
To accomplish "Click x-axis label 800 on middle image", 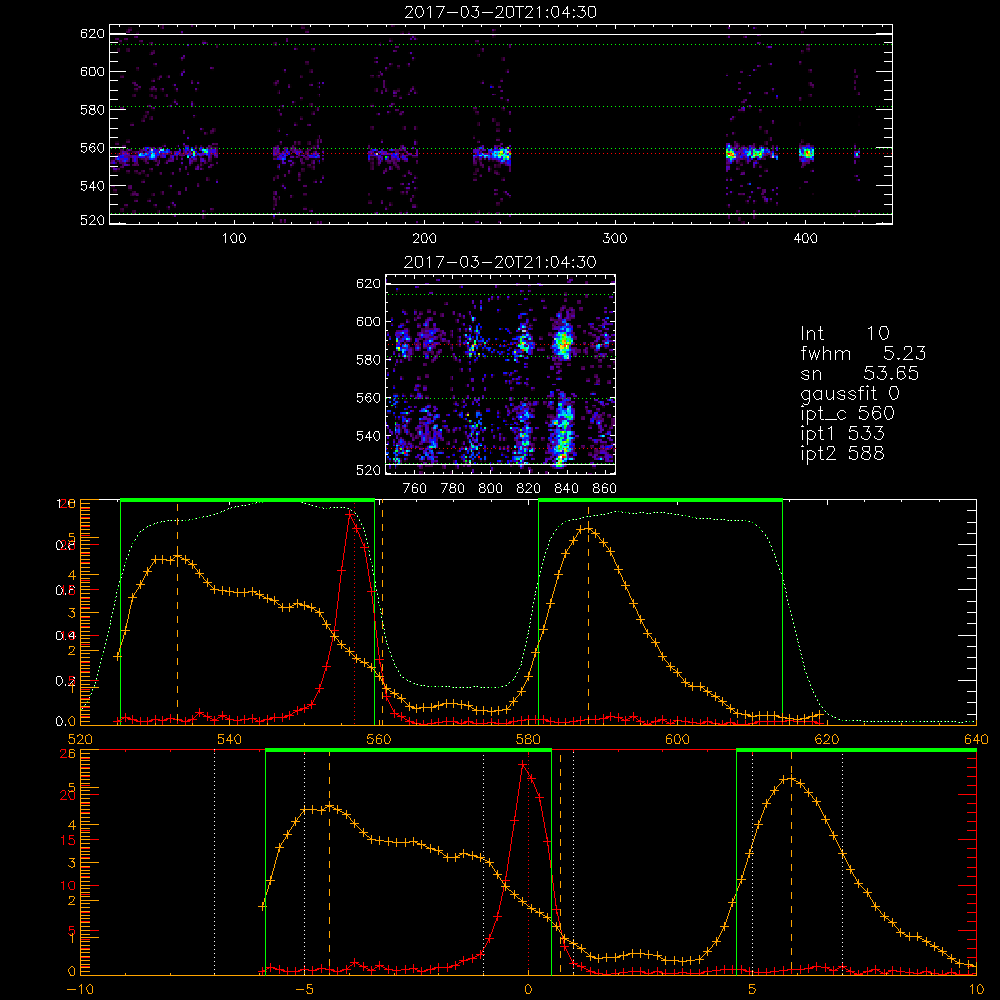I will [490, 489].
